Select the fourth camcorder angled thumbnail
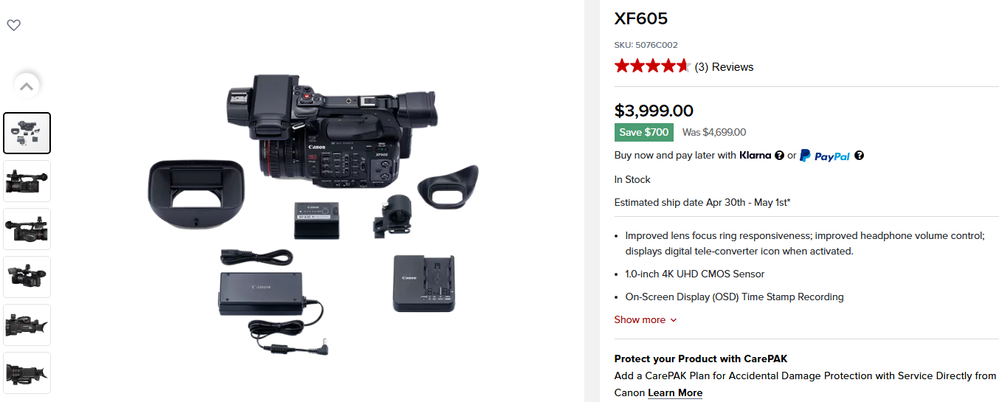 27,276
